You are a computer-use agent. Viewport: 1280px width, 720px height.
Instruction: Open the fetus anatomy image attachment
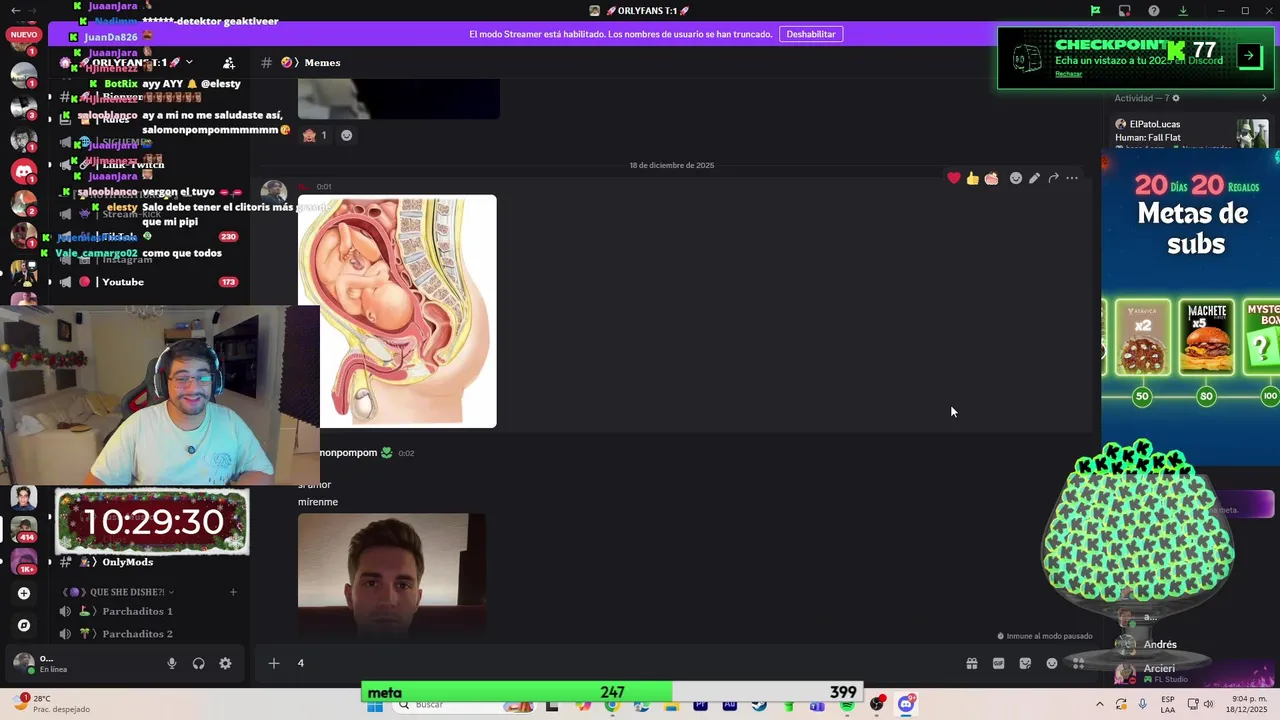pyautogui.click(x=397, y=311)
